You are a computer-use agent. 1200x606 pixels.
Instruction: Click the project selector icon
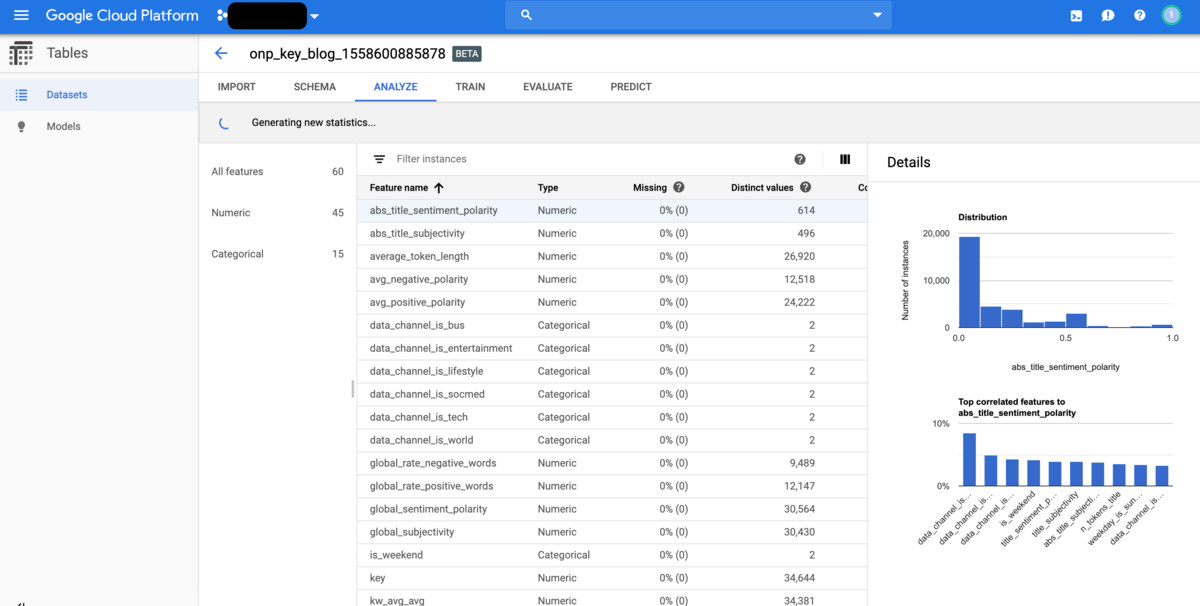click(220, 16)
